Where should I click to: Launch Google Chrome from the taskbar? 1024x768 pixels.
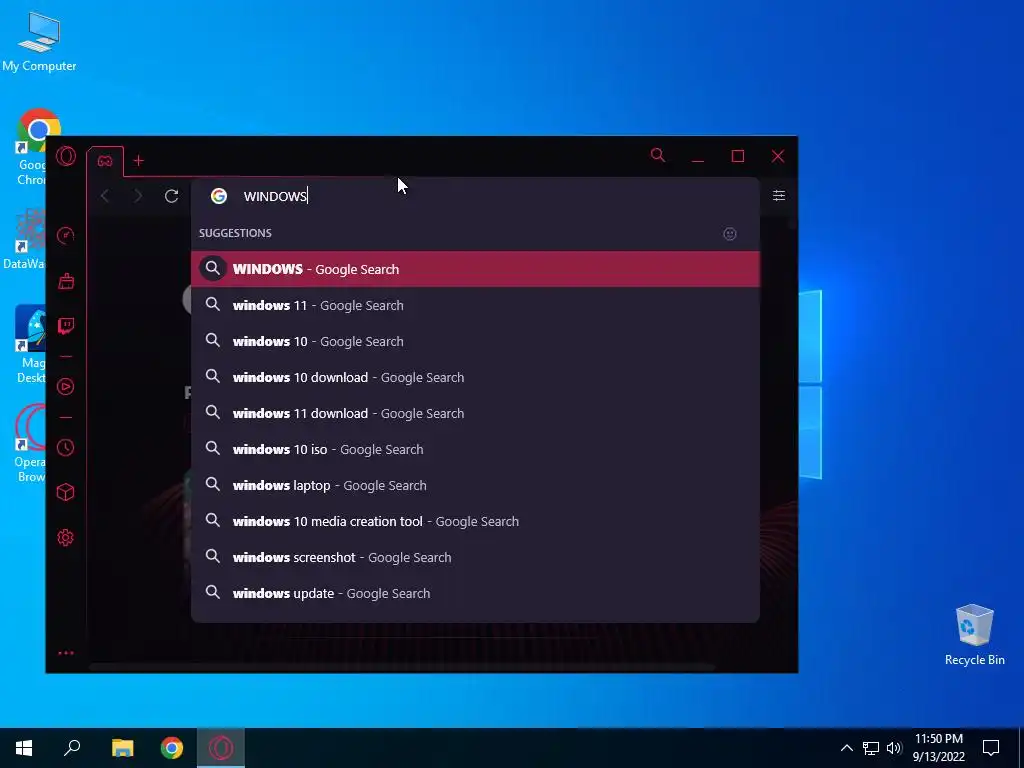coord(172,748)
